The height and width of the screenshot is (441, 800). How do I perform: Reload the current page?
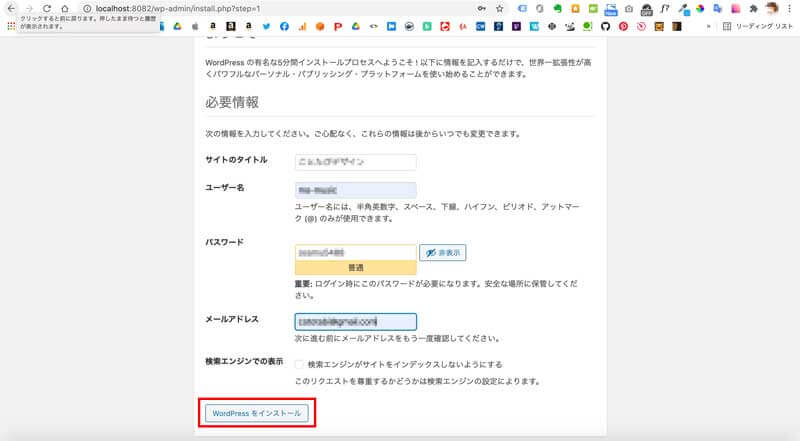tap(47, 8)
